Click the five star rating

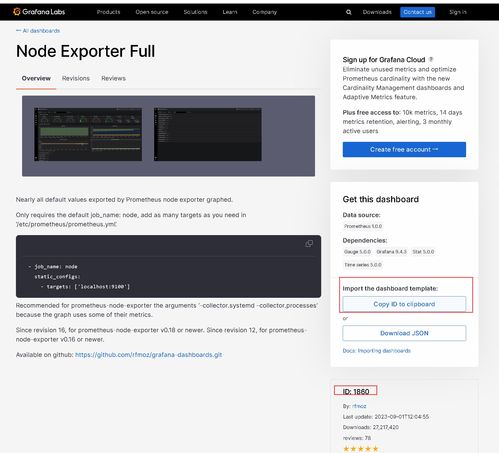361,449
